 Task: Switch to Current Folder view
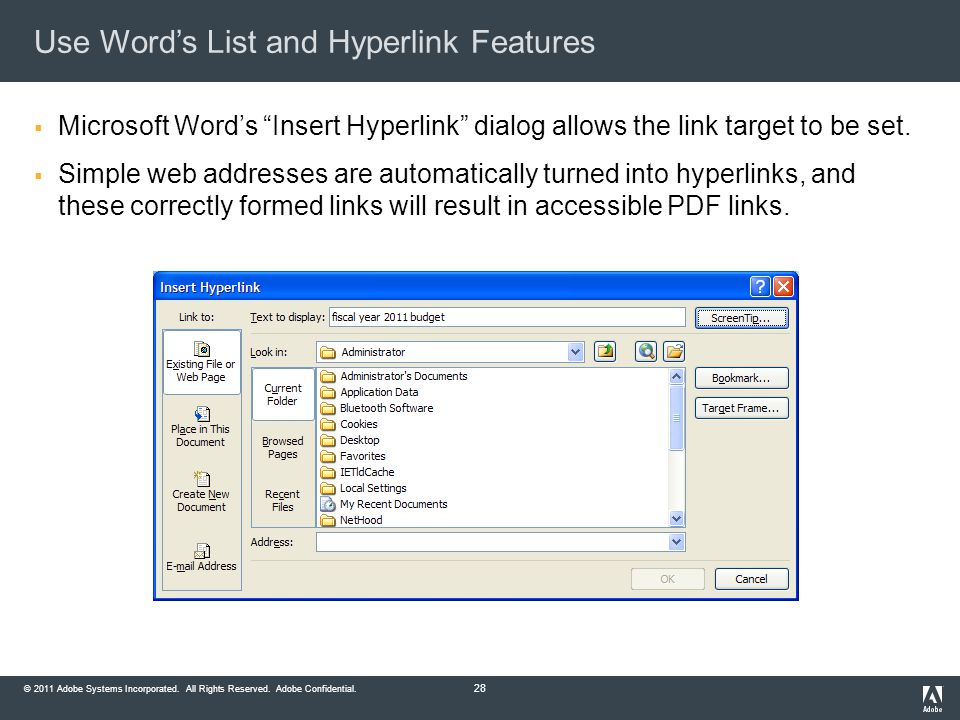pyautogui.click(x=283, y=394)
